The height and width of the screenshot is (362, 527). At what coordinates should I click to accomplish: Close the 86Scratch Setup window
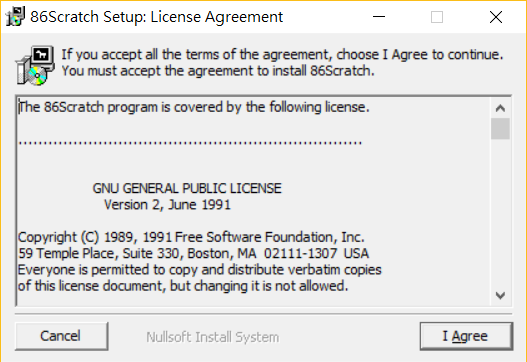496,16
